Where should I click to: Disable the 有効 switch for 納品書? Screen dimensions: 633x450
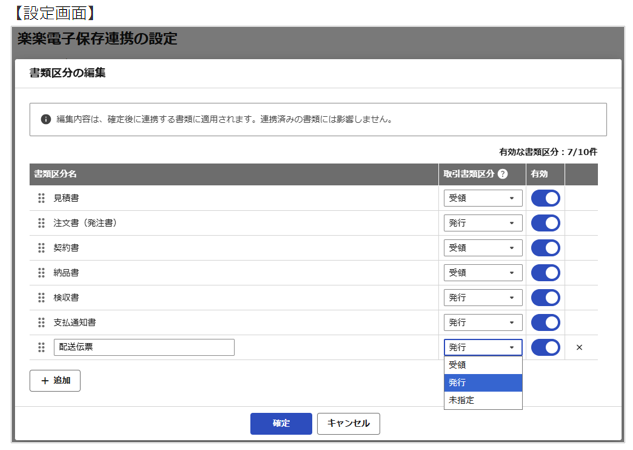[545, 273]
